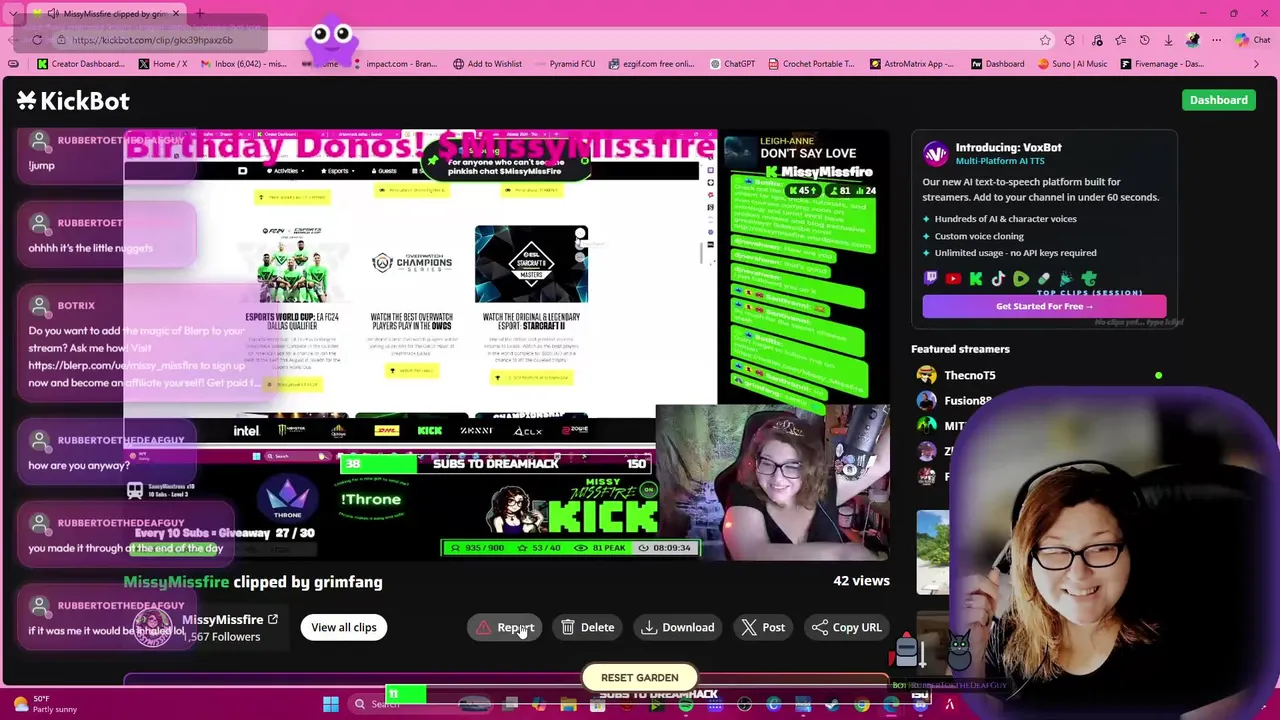The width and height of the screenshot is (1280, 720).
Task: Post the clip to X
Action: [763, 627]
